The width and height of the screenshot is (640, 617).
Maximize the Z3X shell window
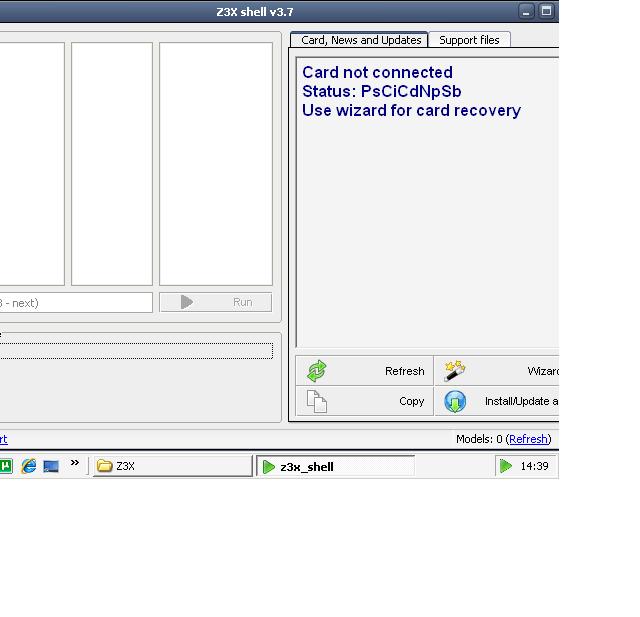click(x=546, y=11)
